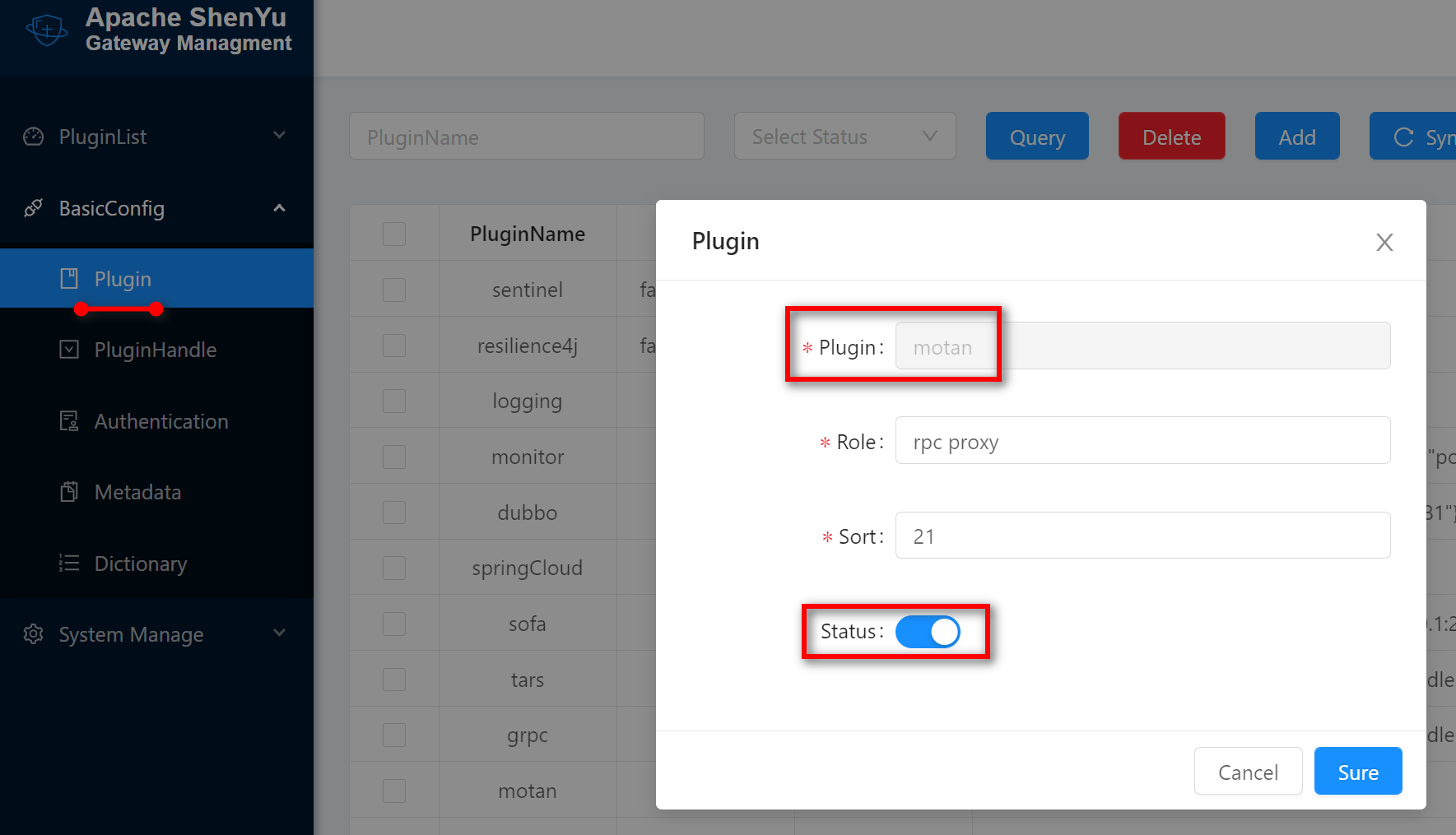Expand the System Manage section
The height and width of the screenshot is (835, 1456).
point(130,634)
